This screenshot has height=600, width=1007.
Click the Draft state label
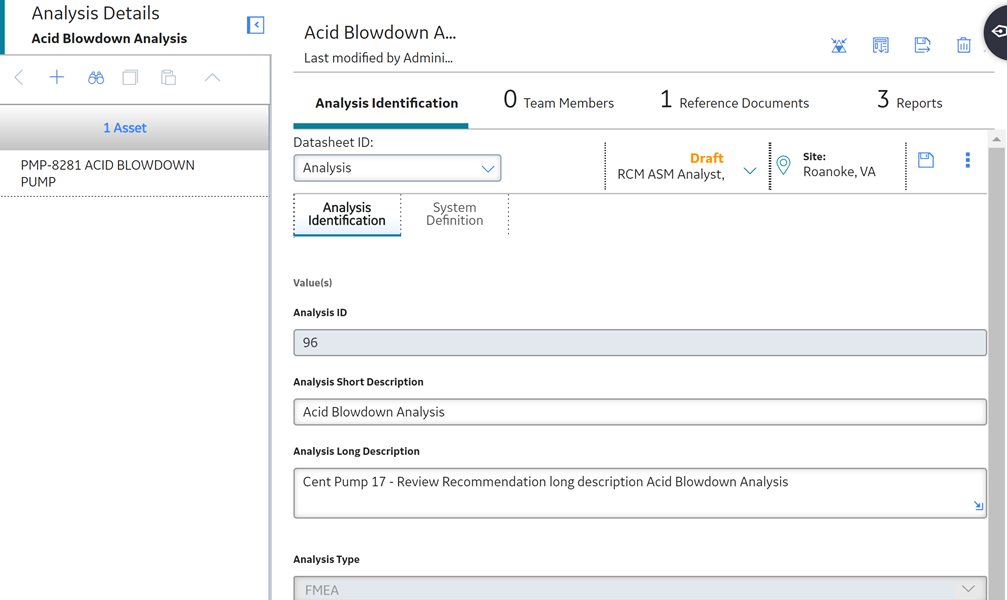[x=706, y=158]
